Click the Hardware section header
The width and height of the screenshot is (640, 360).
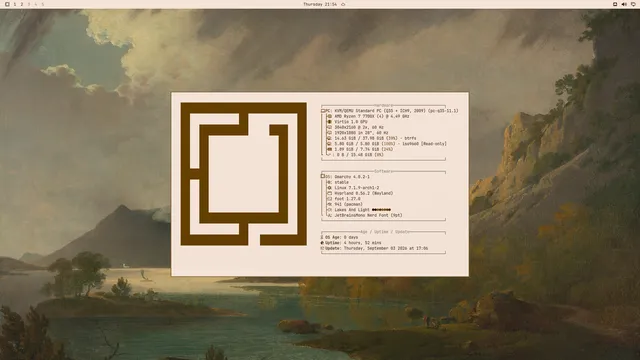click(383, 106)
